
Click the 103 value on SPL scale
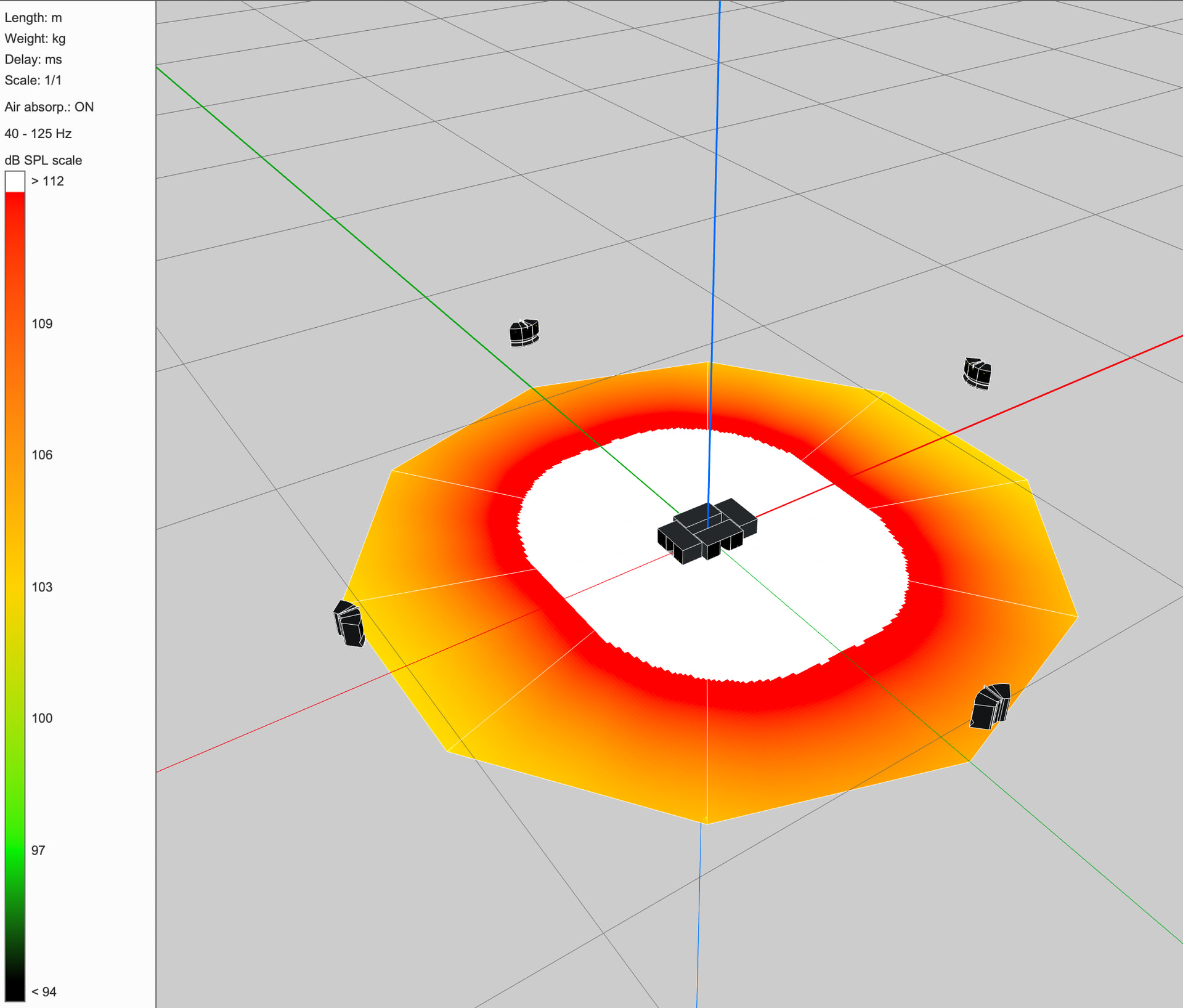pos(42,587)
